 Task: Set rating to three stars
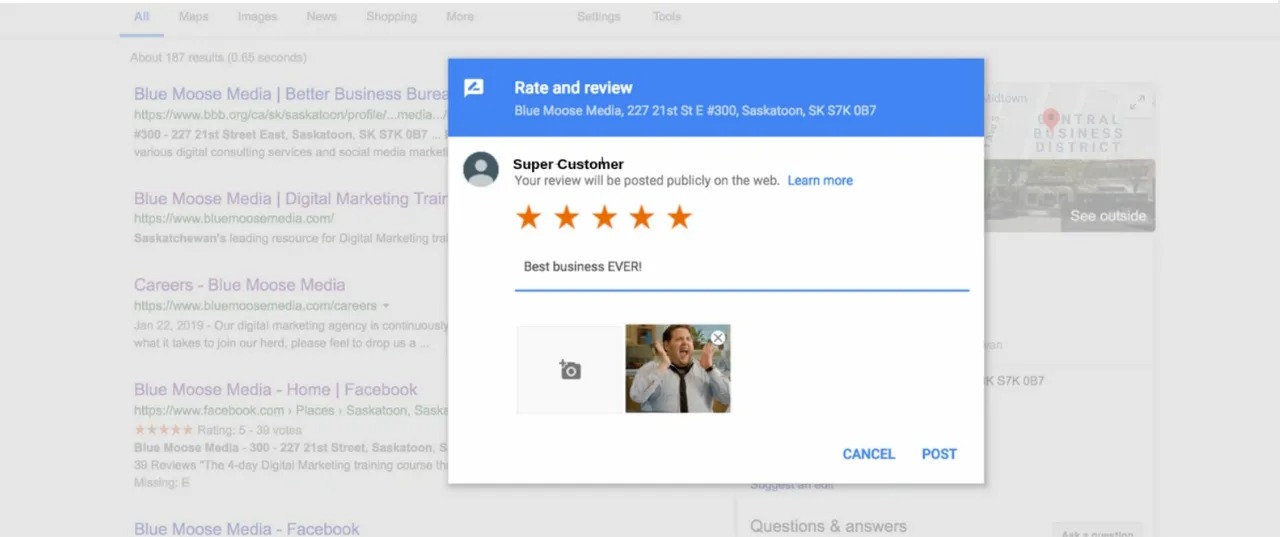pos(604,217)
